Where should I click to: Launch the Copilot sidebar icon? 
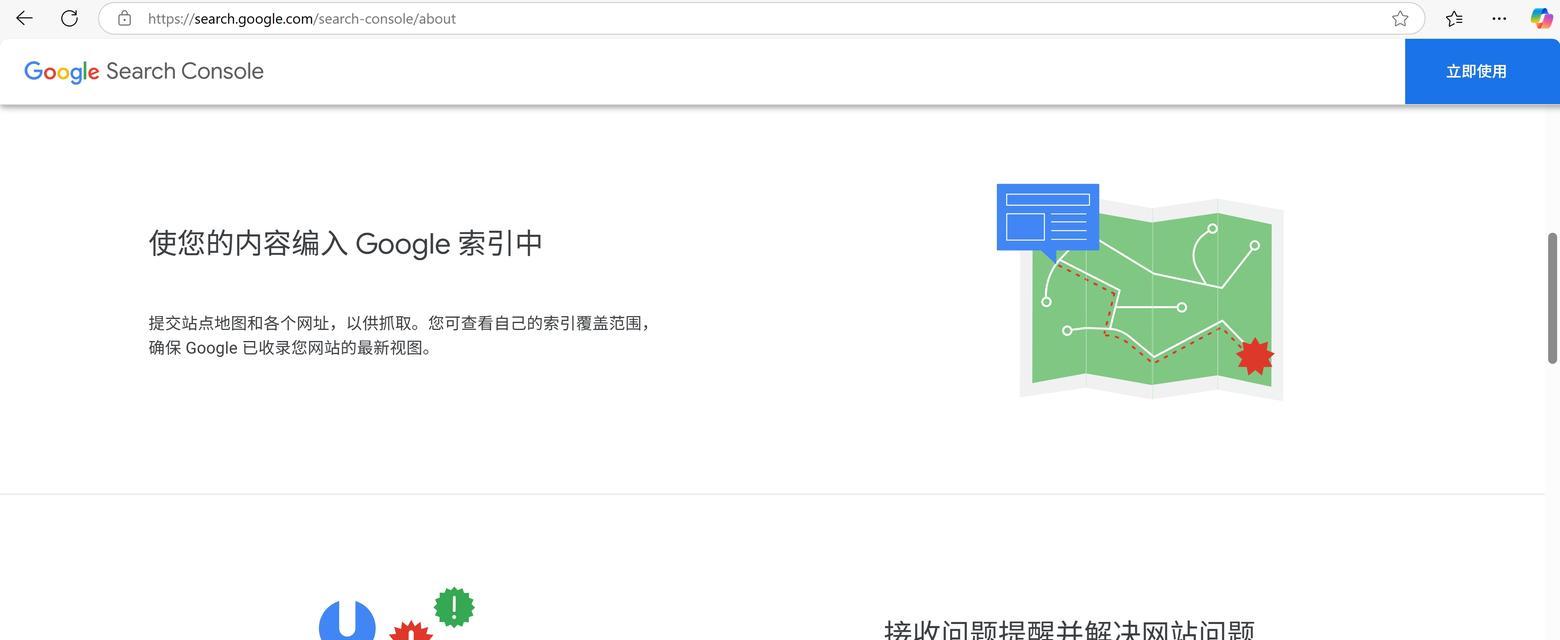point(1542,18)
